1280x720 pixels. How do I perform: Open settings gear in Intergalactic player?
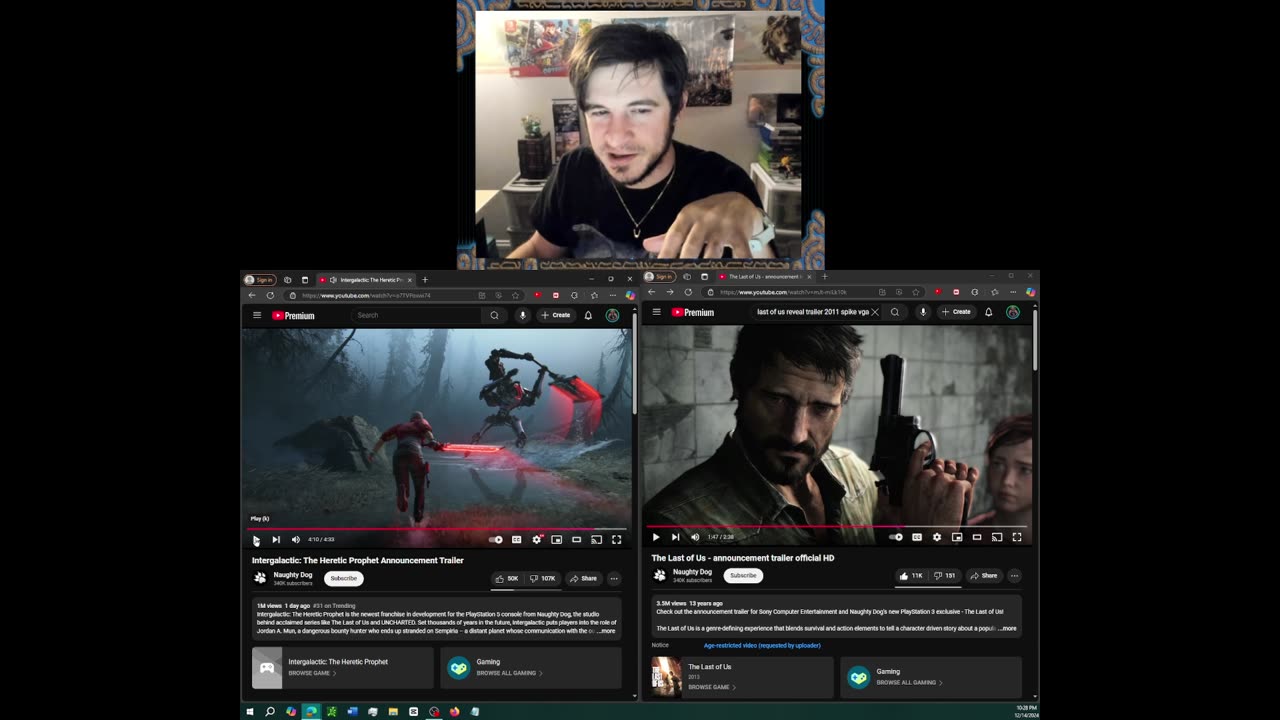pyautogui.click(x=537, y=539)
